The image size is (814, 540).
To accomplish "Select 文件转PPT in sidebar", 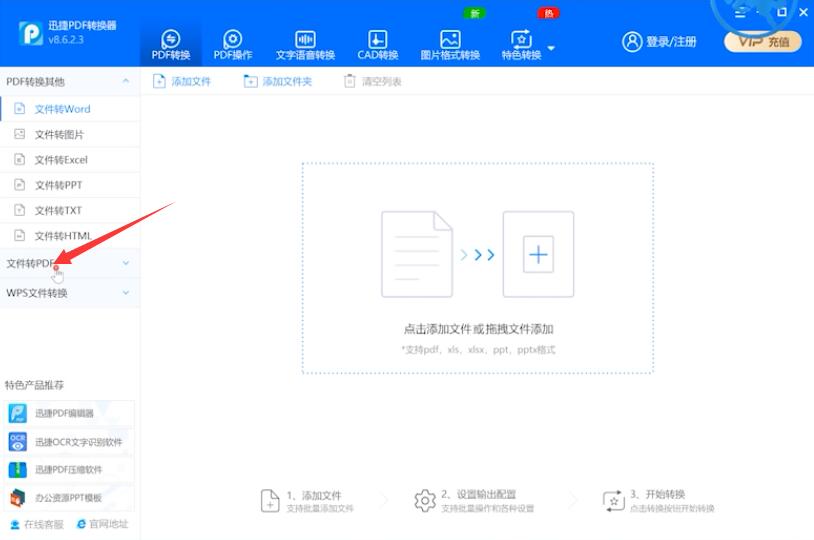I will click(x=70, y=185).
